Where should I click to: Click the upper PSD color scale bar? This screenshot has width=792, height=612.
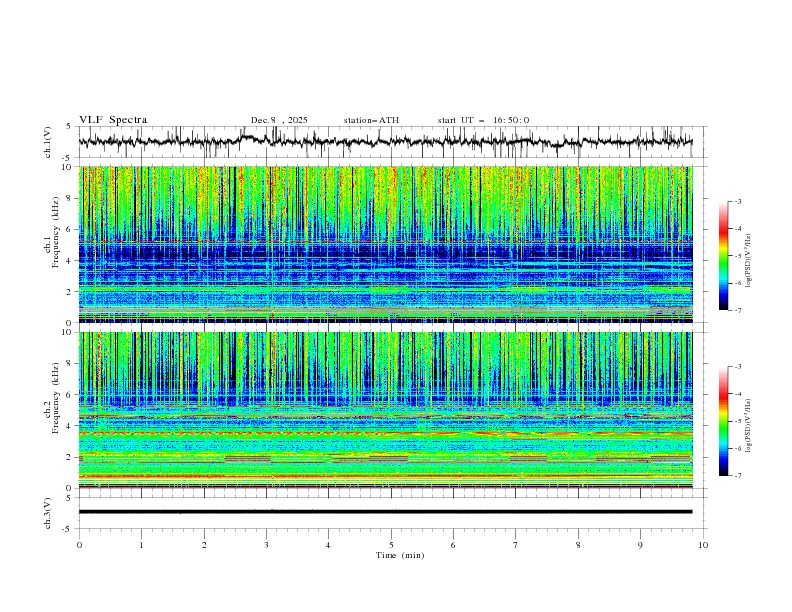coord(723,255)
